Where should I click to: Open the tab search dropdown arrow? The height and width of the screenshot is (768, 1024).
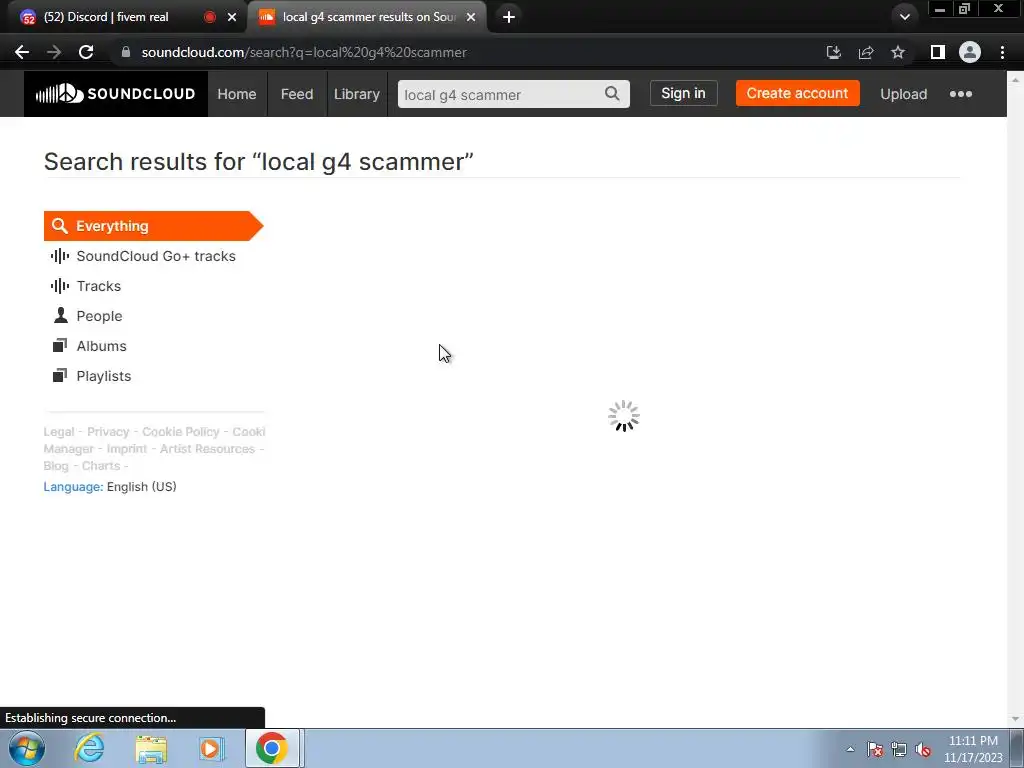click(x=904, y=17)
